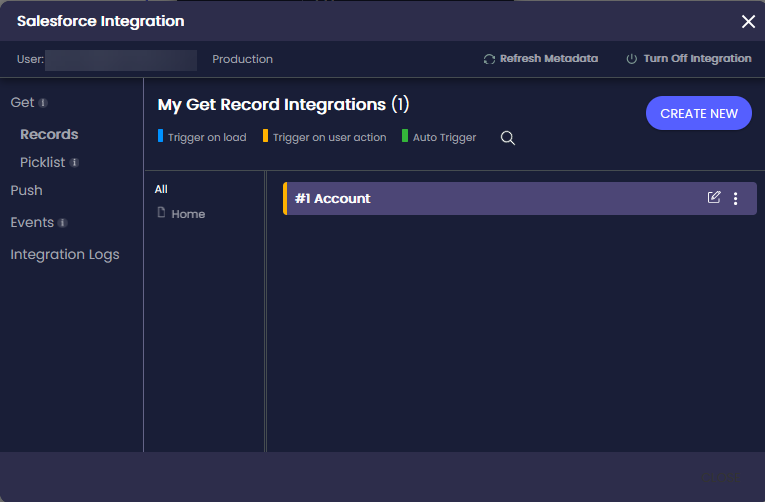Go to Events in the sidebar

tap(32, 222)
